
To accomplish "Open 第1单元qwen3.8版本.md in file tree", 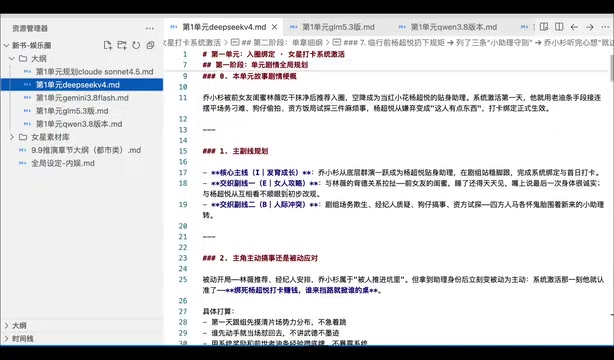I will 79,124.
